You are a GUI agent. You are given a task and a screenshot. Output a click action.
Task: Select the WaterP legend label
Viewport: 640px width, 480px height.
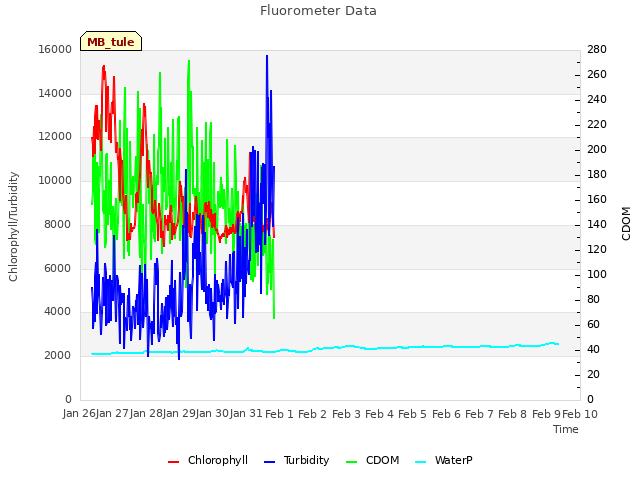point(453,460)
